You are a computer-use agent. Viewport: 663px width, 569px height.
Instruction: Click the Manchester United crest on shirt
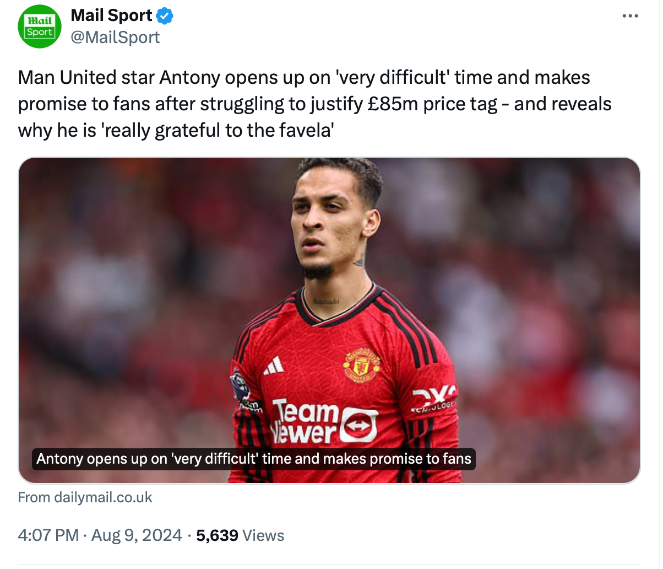(x=361, y=365)
